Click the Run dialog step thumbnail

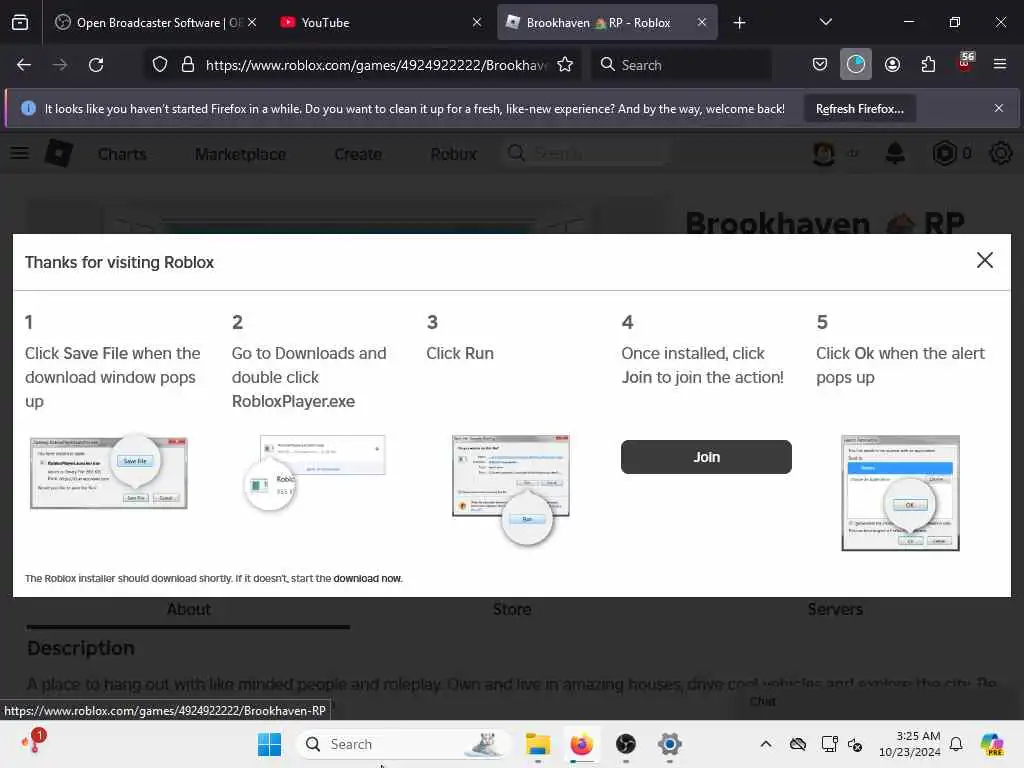511,489
